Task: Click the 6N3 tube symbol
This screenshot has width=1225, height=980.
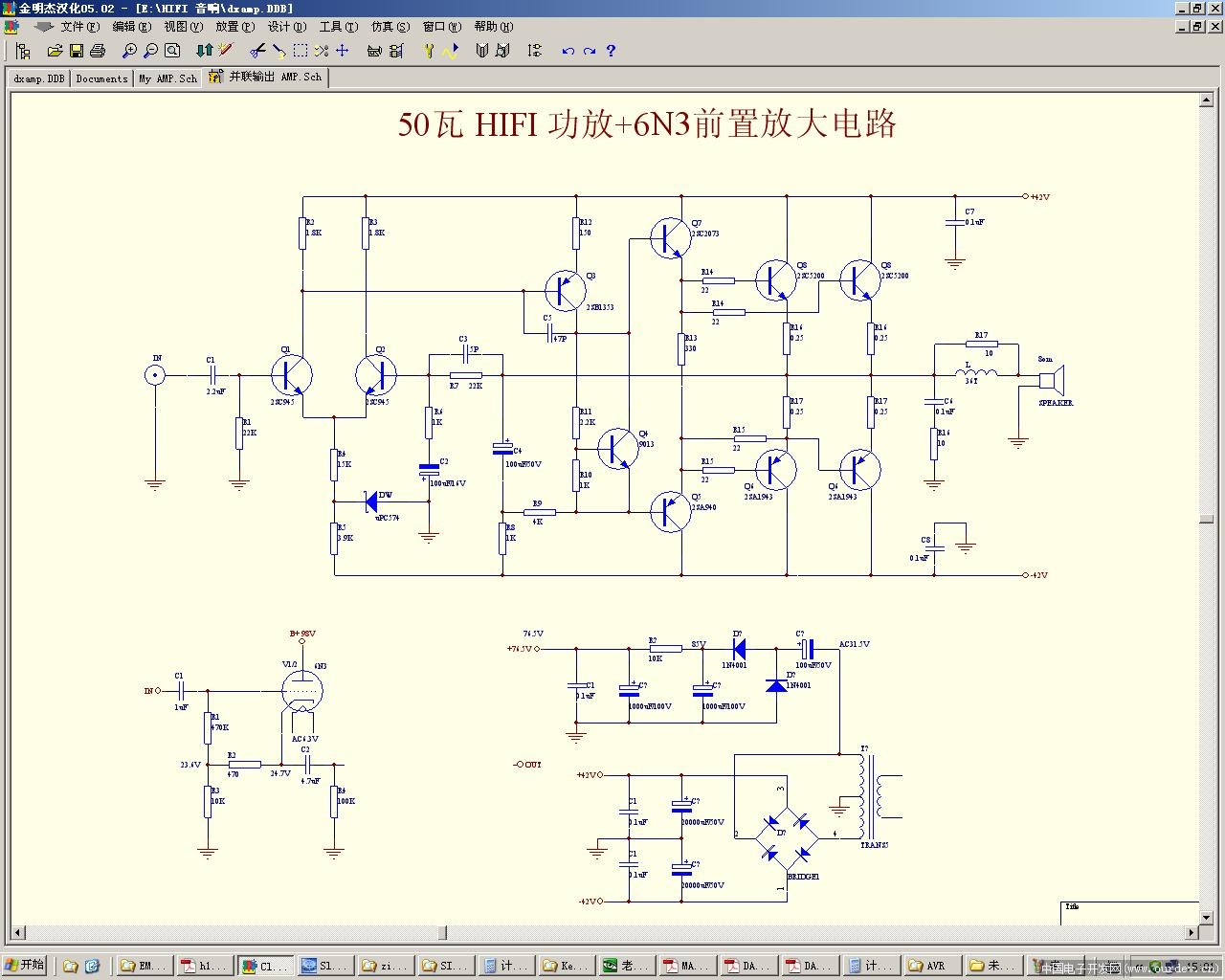Action: coord(302,691)
